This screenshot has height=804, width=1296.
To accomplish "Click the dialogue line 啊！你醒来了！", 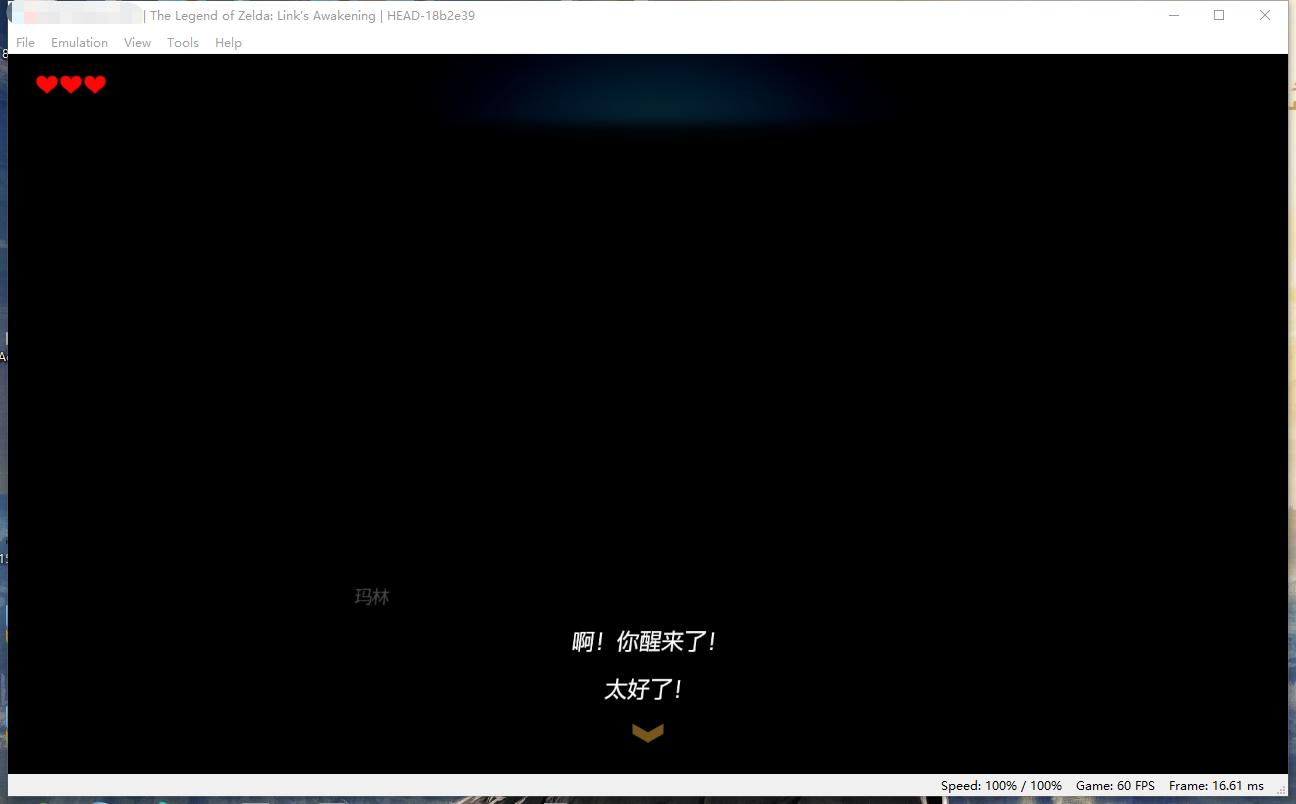I will point(645,641).
